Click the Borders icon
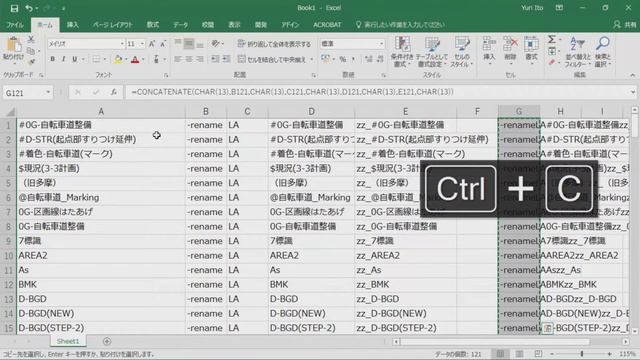 coord(96,60)
